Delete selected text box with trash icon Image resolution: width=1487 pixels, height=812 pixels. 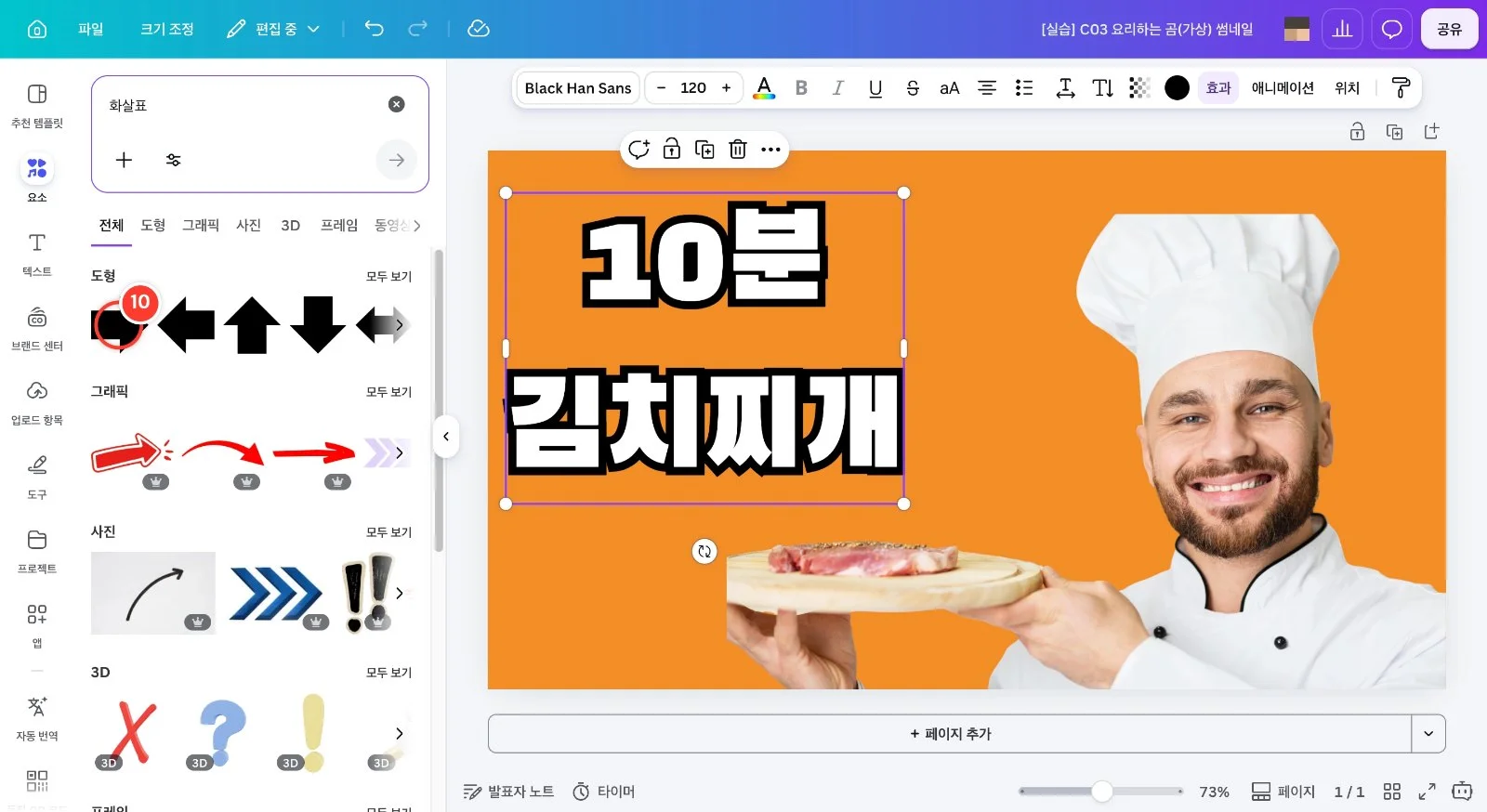[x=738, y=149]
